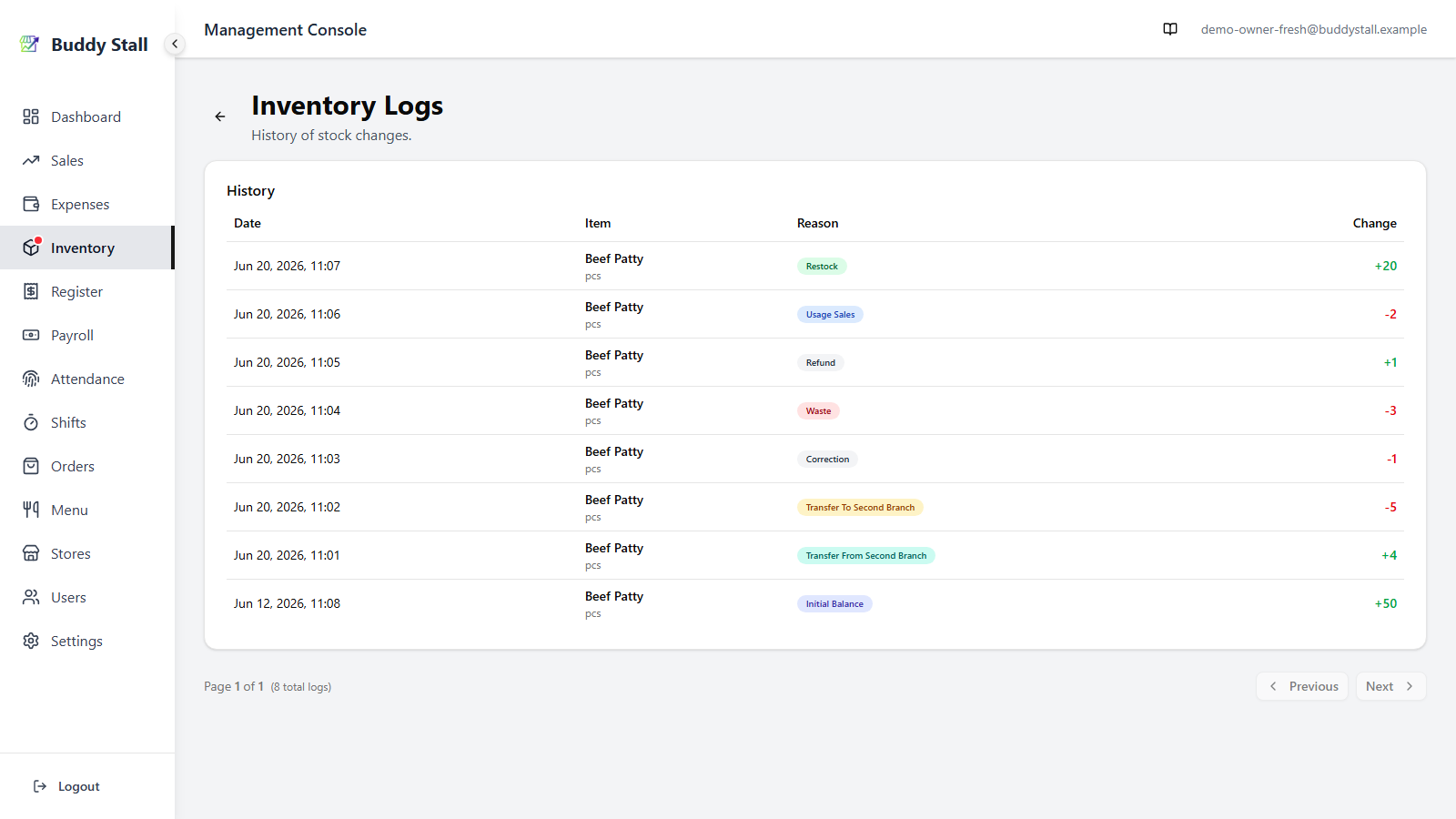Click the Correction reason badge

pyautogui.click(x=827, y=460)
